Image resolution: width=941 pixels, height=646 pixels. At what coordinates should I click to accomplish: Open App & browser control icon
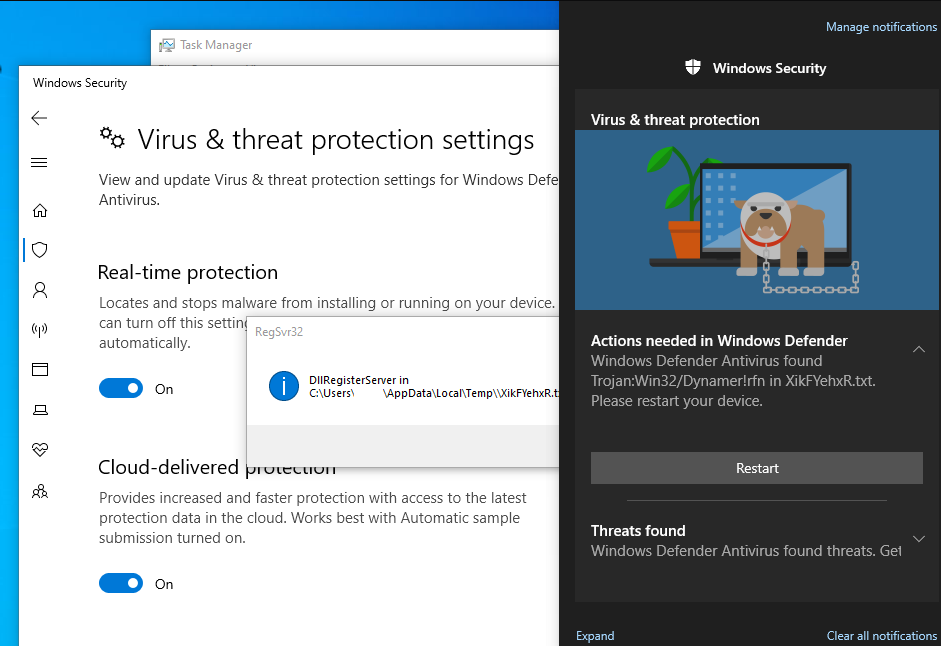point(40,369)
